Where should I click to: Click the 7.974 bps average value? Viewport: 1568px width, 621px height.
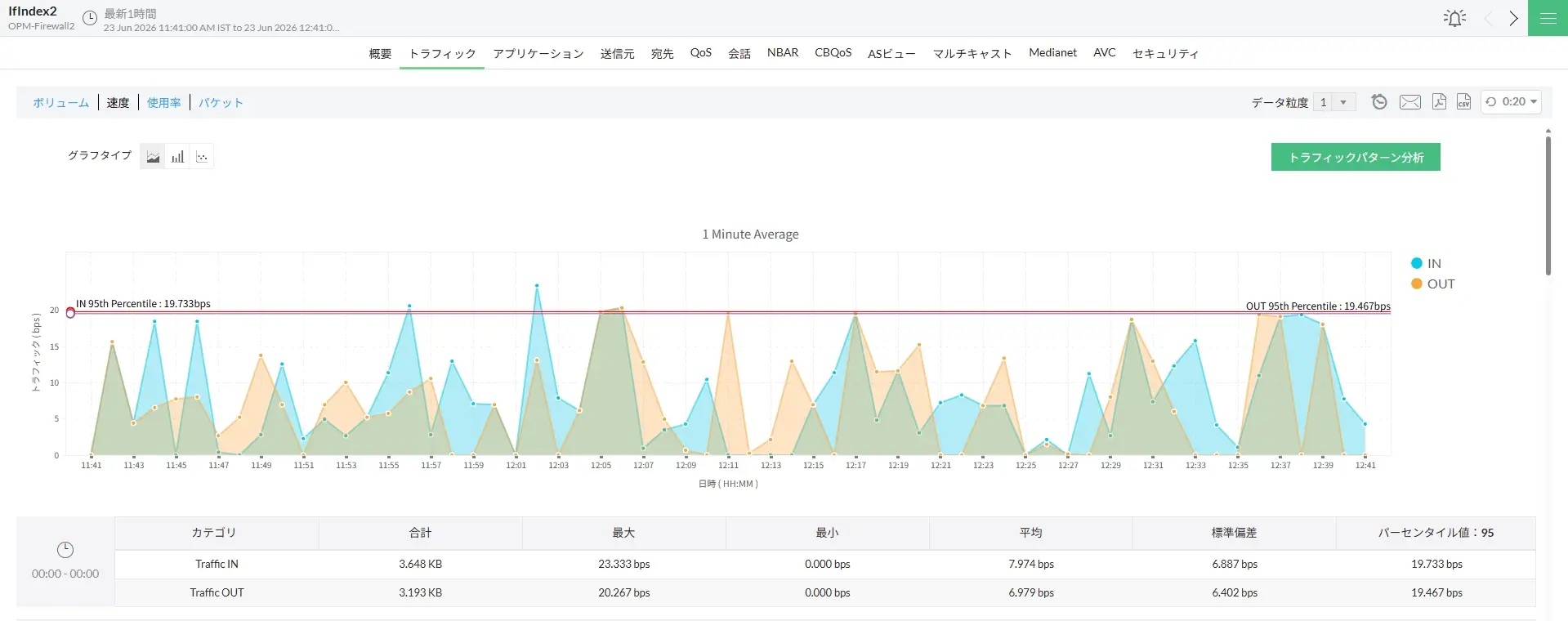(x=1031, y=565)
